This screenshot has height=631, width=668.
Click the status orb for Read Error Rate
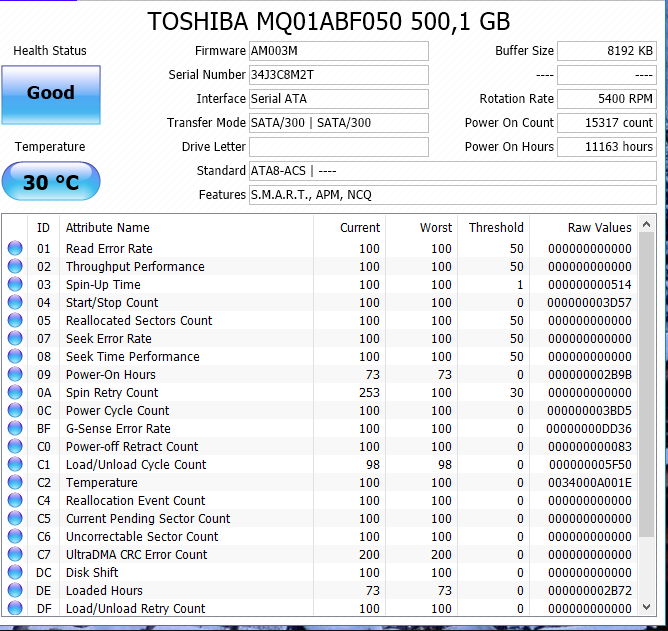[x=15, y=248]
